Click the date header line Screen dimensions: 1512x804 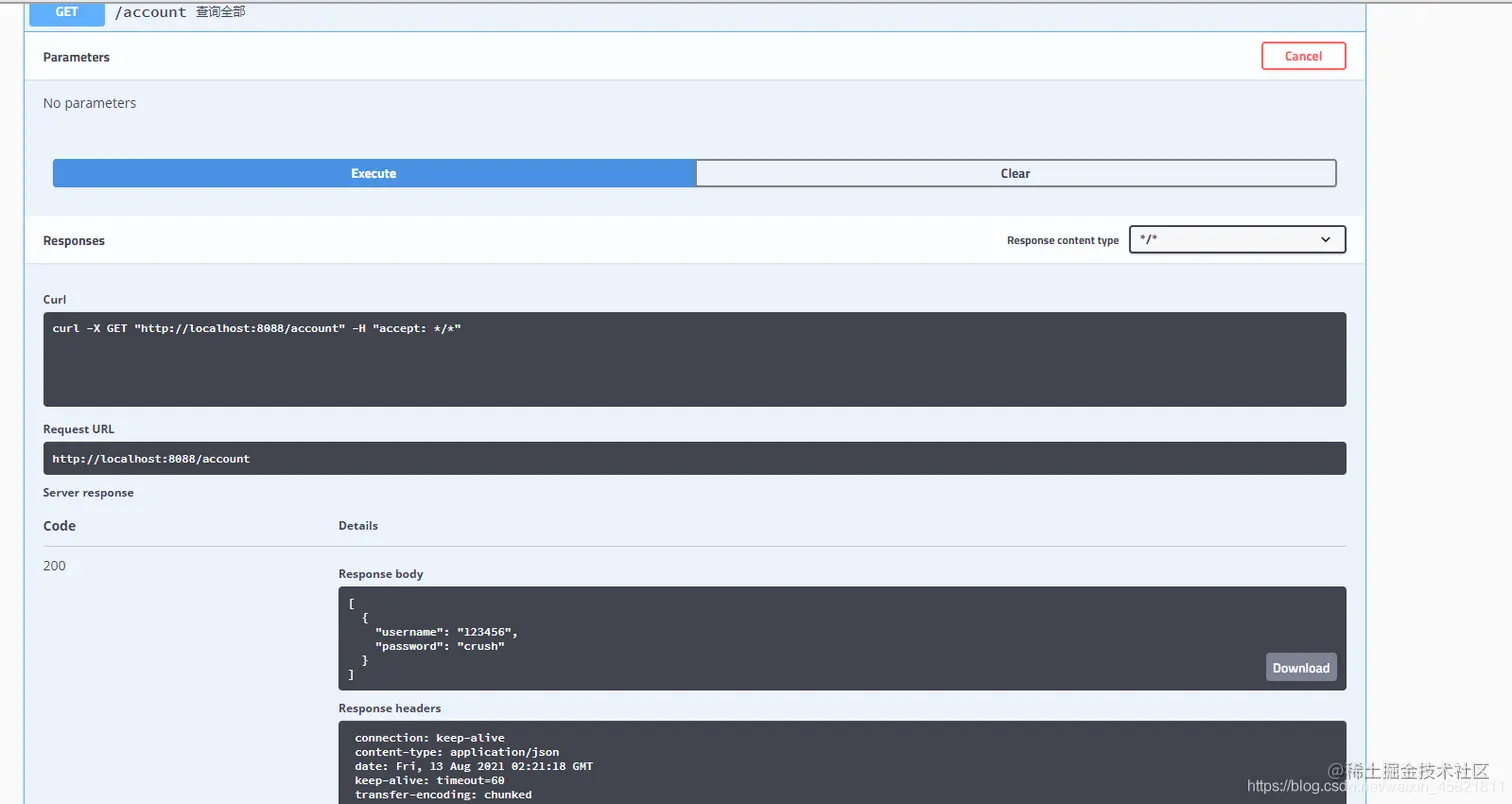point(474,766)
